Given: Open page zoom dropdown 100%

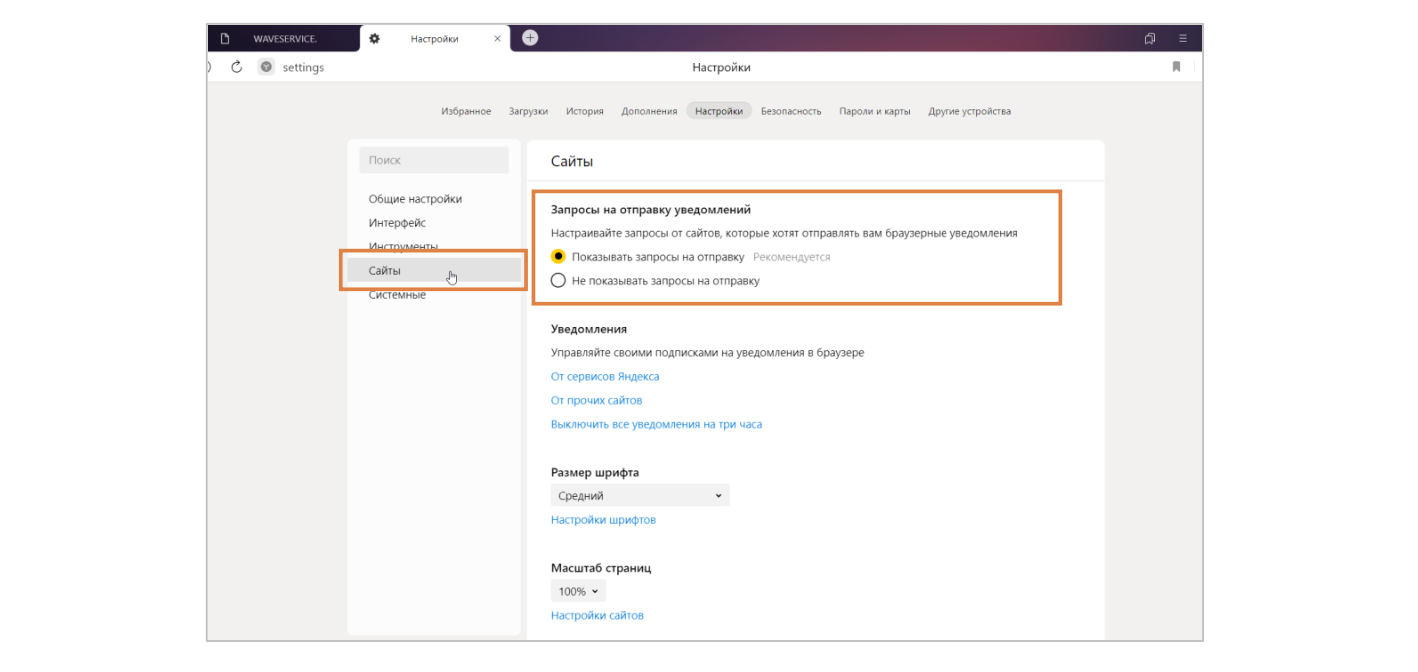Looking at the screenshot, I should 578,592.
